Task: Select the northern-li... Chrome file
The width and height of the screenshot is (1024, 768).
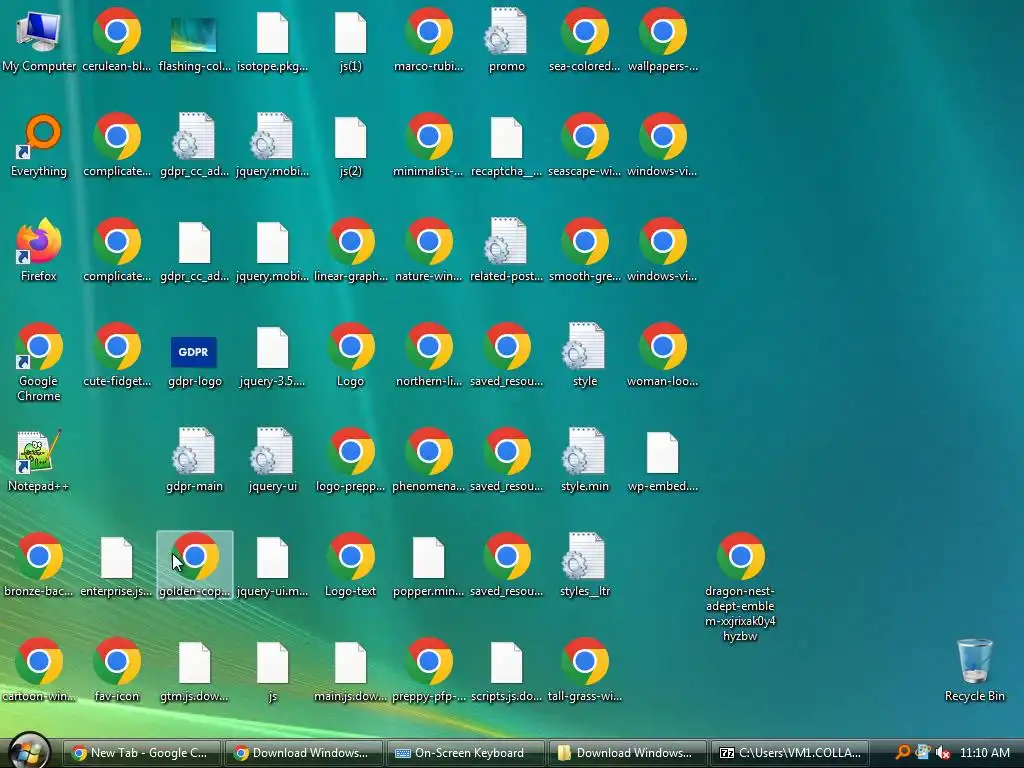Action: click(428, 355)
